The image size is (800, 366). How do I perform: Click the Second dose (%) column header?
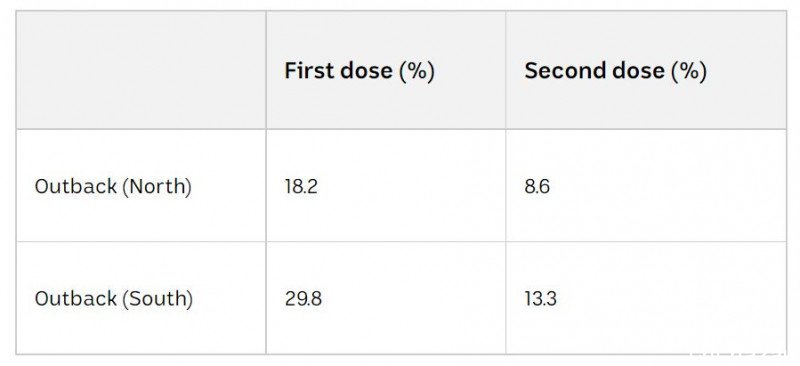(x=615, y=71)
